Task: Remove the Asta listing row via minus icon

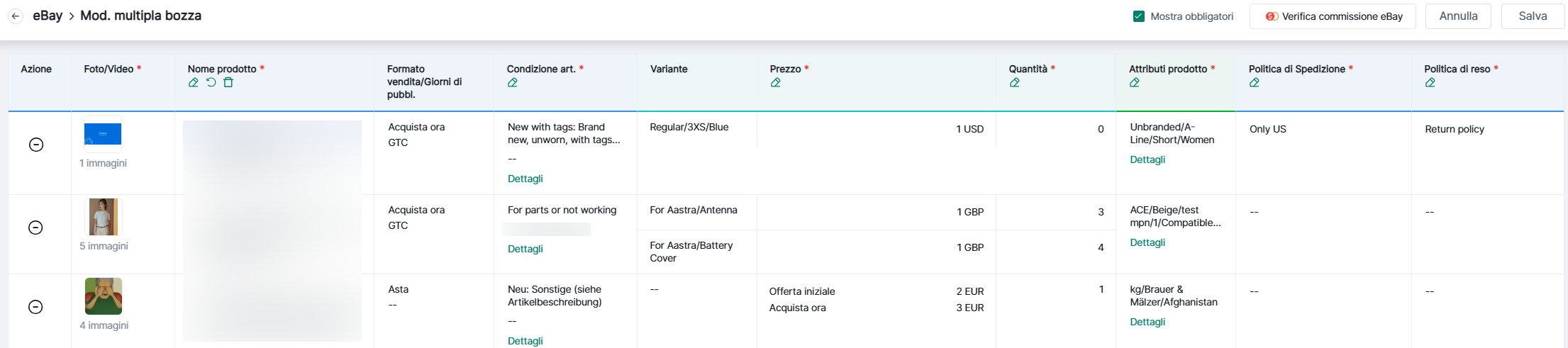Action: pyautogui.click(x=35, y=307)
